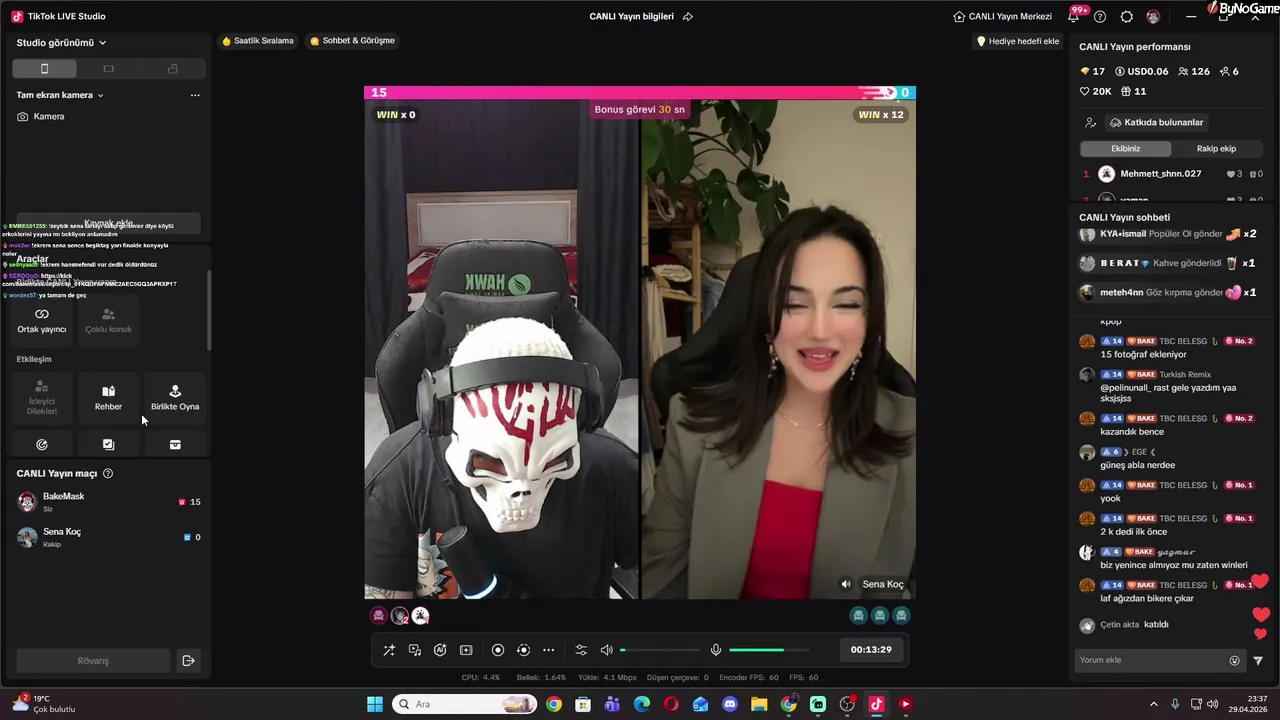Select Sena Koç in the match list

tap(108, 537)
